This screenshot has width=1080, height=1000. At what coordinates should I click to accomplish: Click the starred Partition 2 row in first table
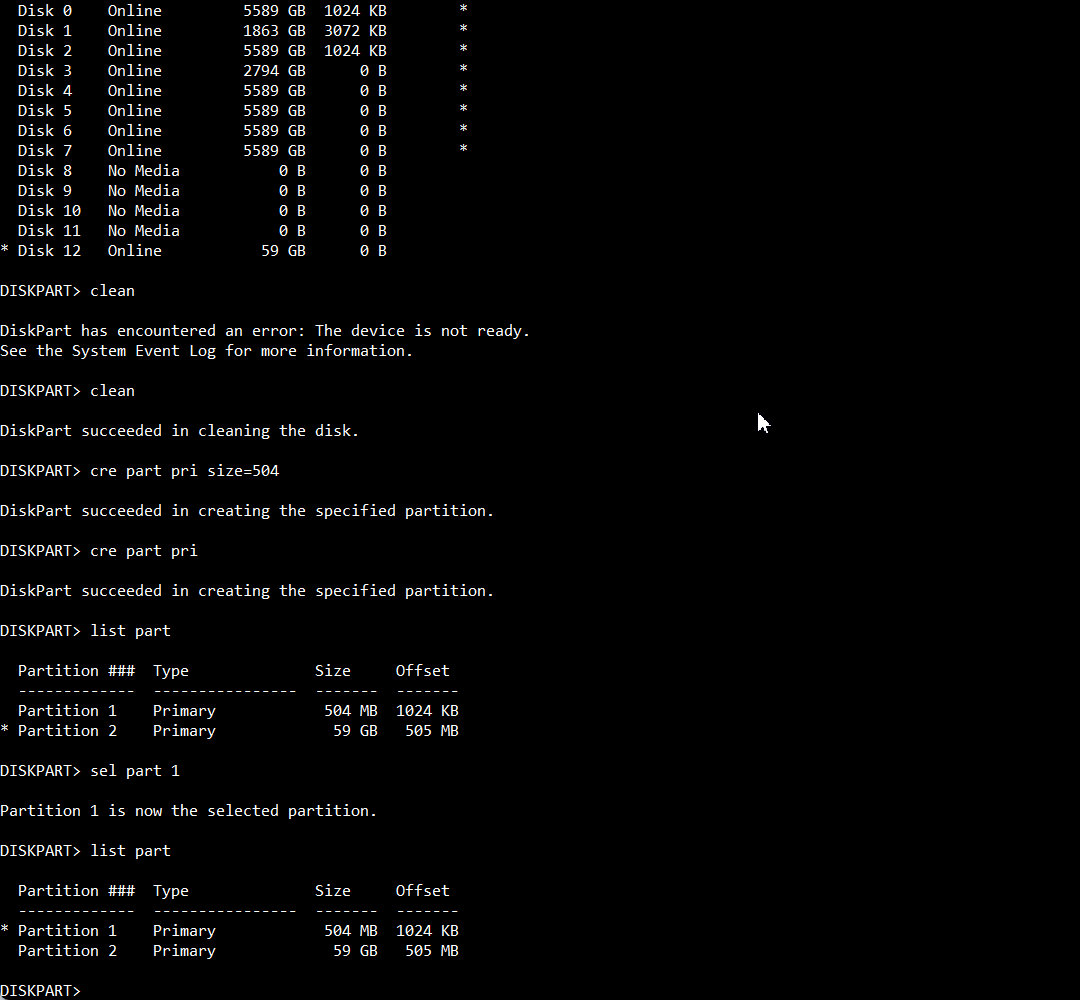pyautogui.click(x=229, y=731)
